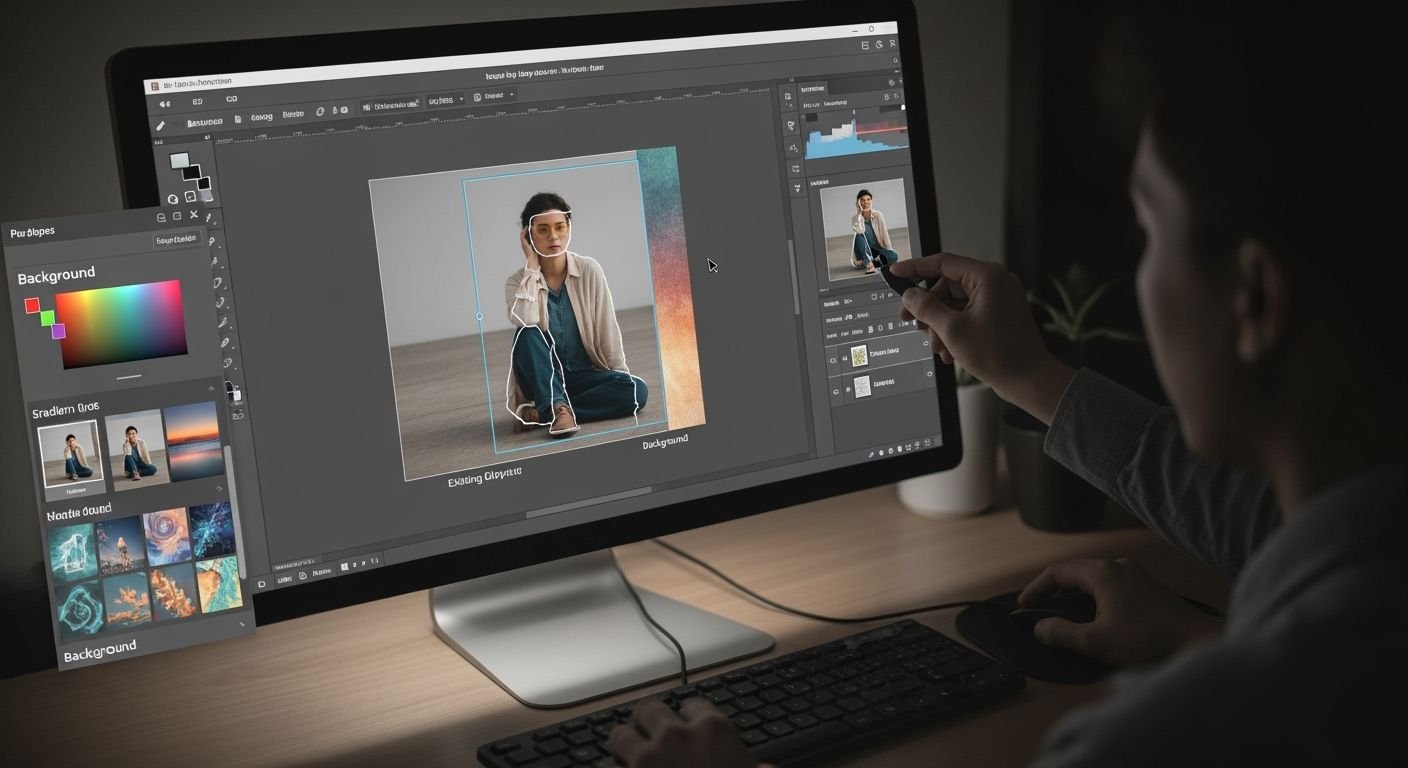Choose the teal crystal texture thumbnail

point(73,552)
